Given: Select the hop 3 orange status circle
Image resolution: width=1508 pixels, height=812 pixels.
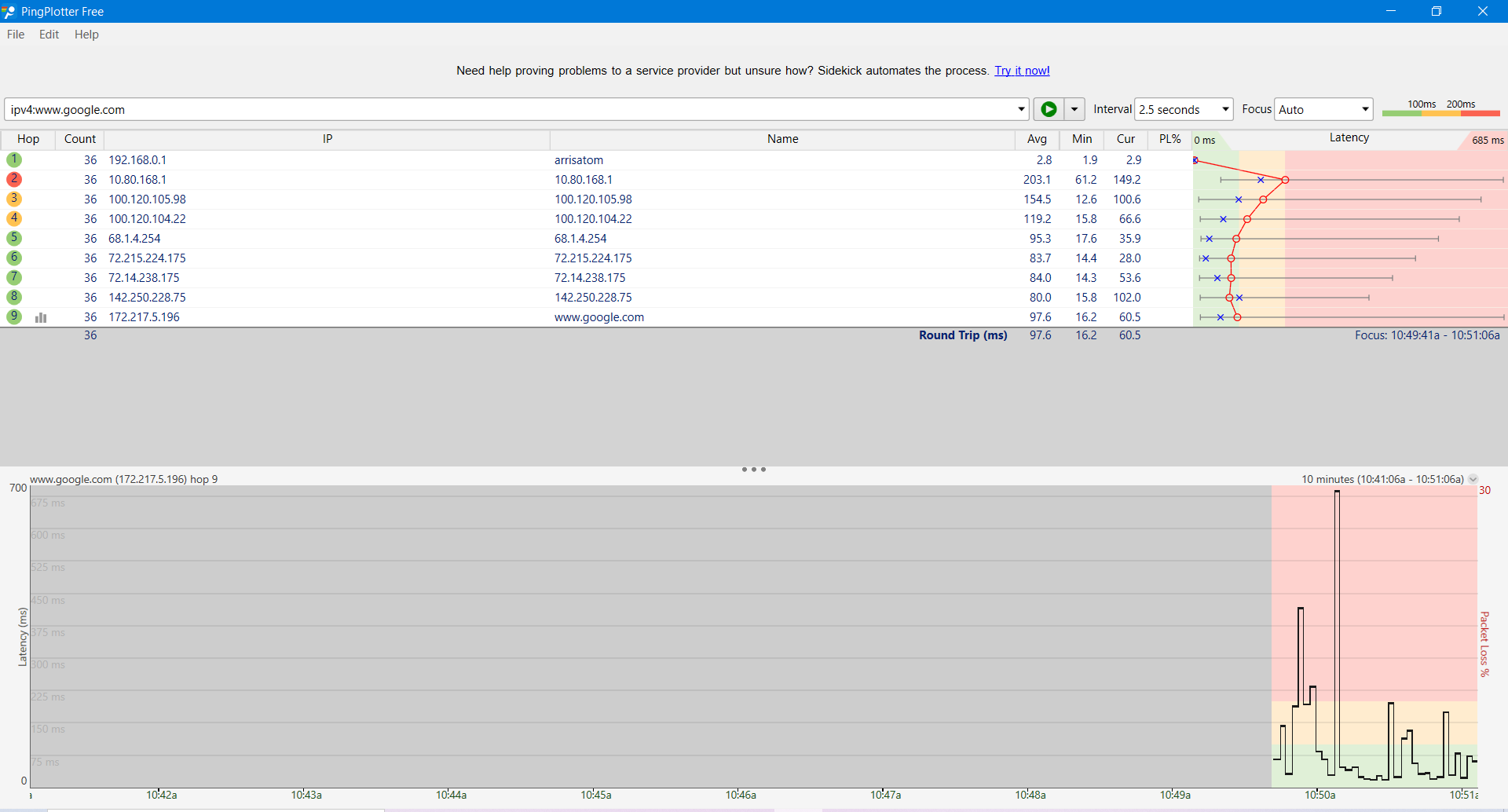Looking at the screenshot, I should tap(14, 199).
